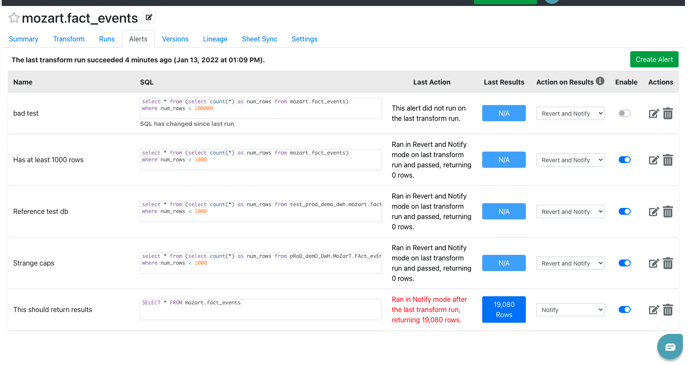The image size is (688, 365).
Task: Click the 'Strange caps' alert name
Action: [33, 263]
